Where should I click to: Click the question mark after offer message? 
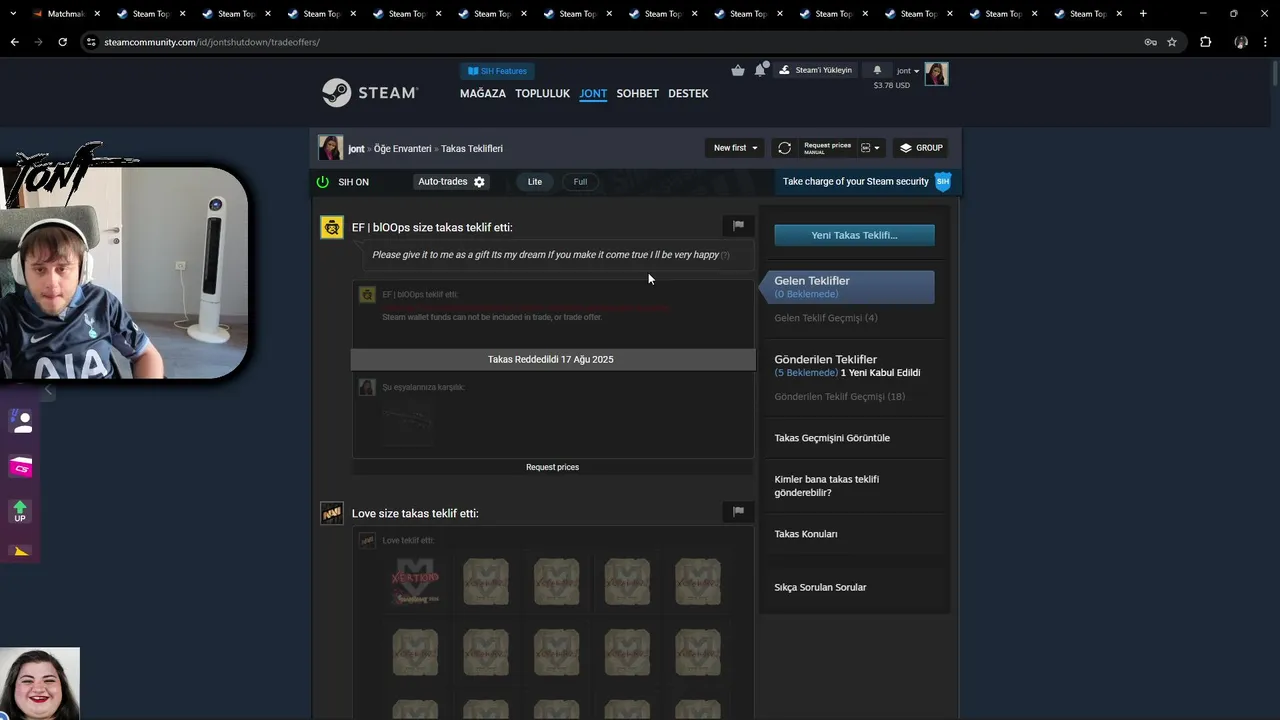[x=726, y=255]
